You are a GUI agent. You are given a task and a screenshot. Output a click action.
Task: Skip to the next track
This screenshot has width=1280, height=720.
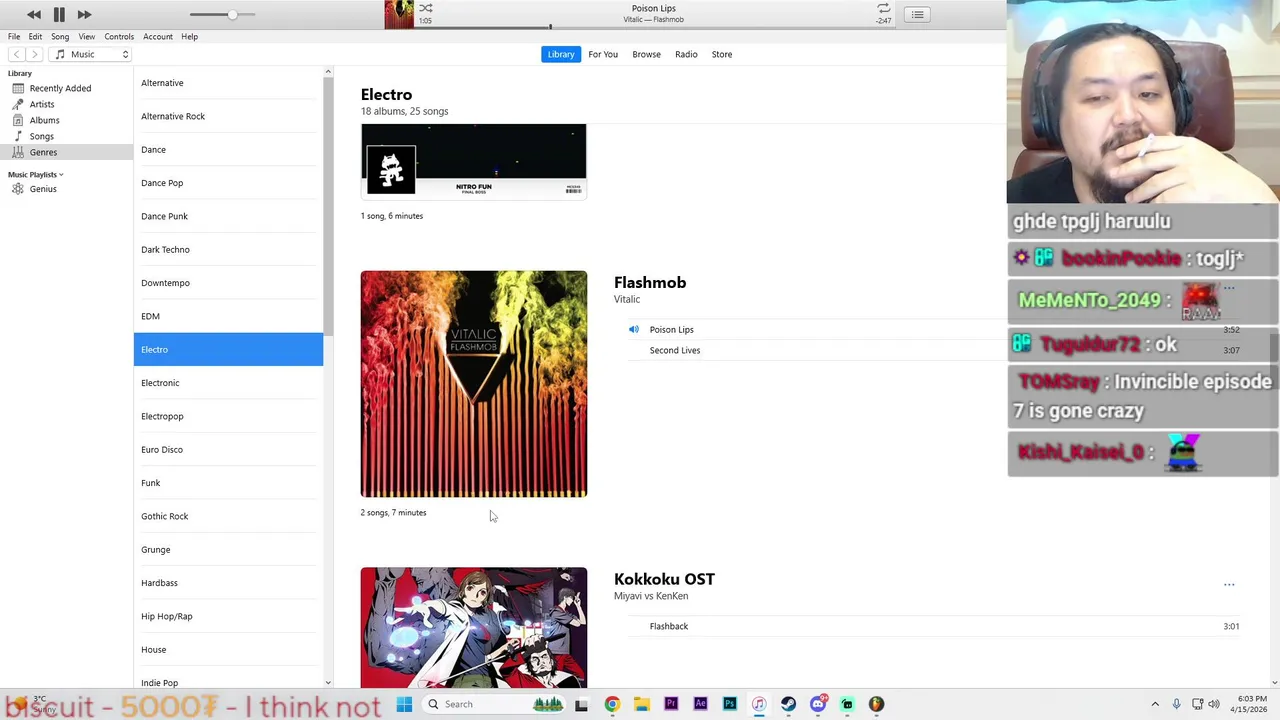[x=84, y=14]
